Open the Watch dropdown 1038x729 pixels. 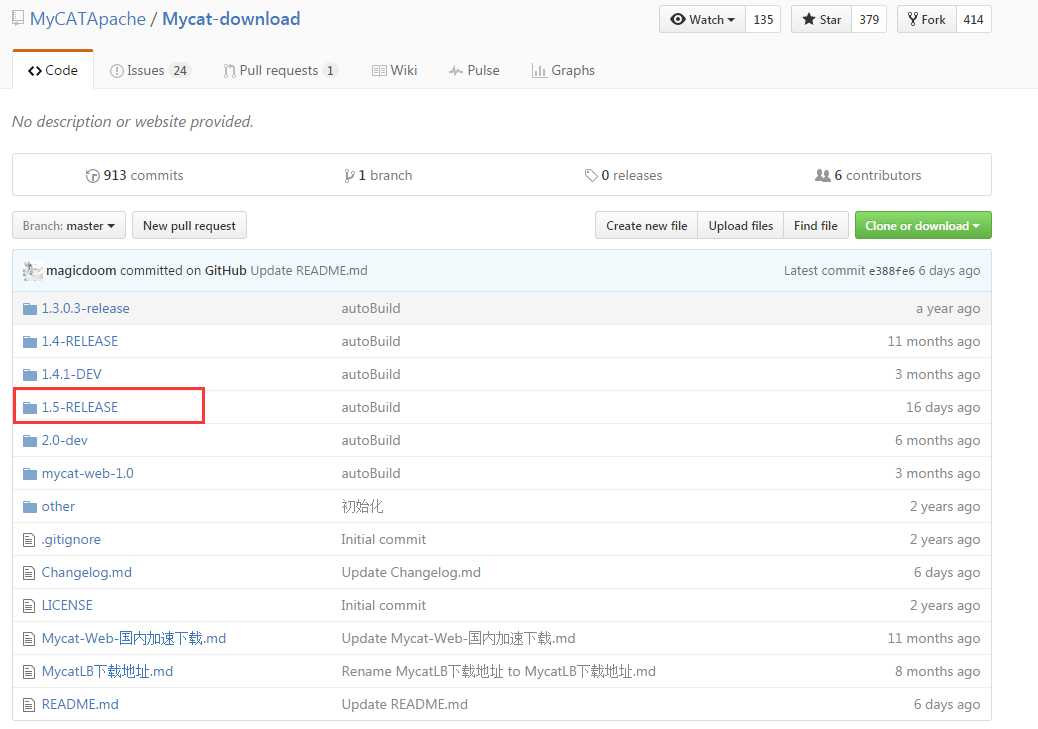[702, 19]
